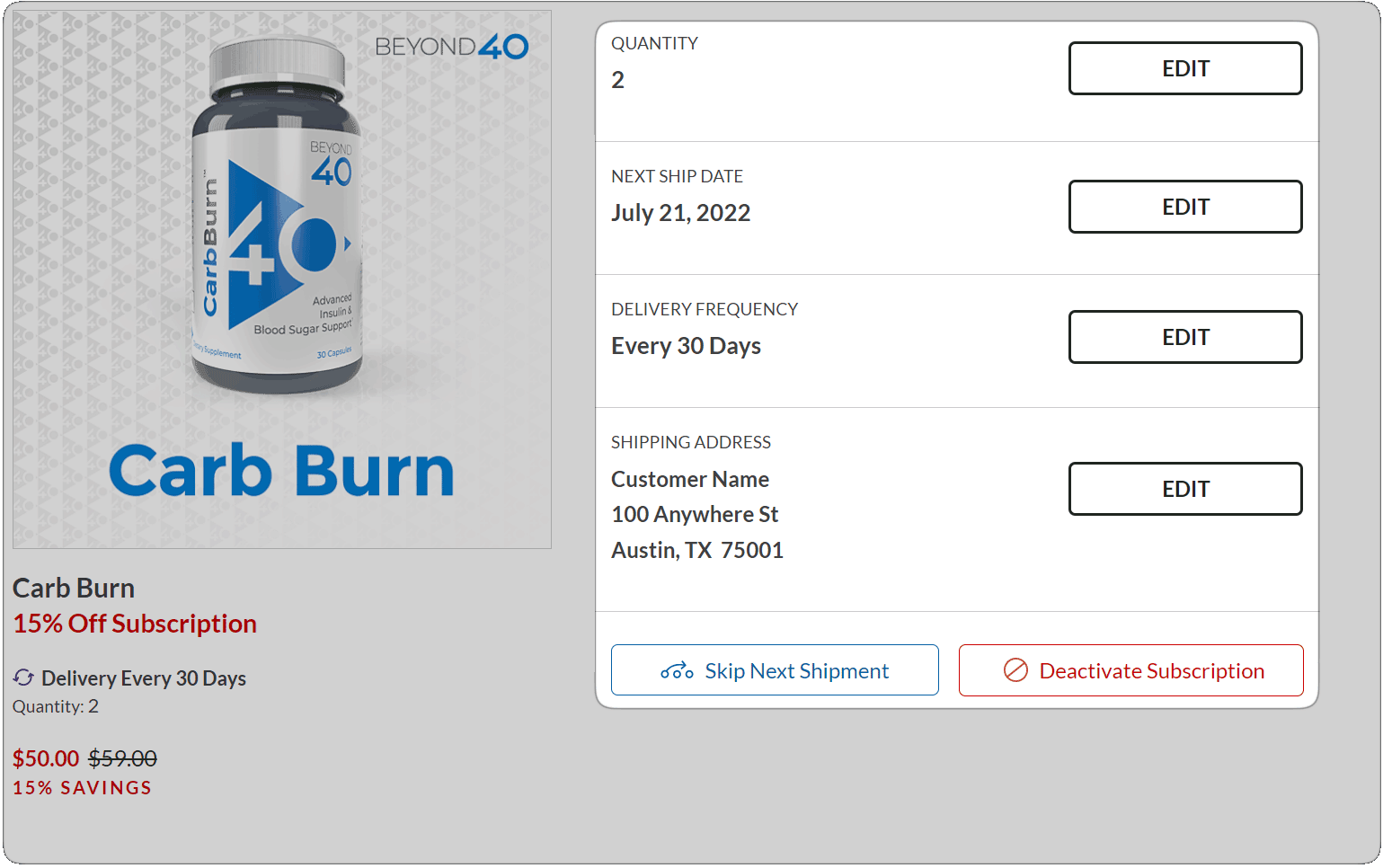This screenshot has width=1383, height=868.
Task: Click the struck-through $59.00 price
Action: pyautogui.click(x=122, y=758)
